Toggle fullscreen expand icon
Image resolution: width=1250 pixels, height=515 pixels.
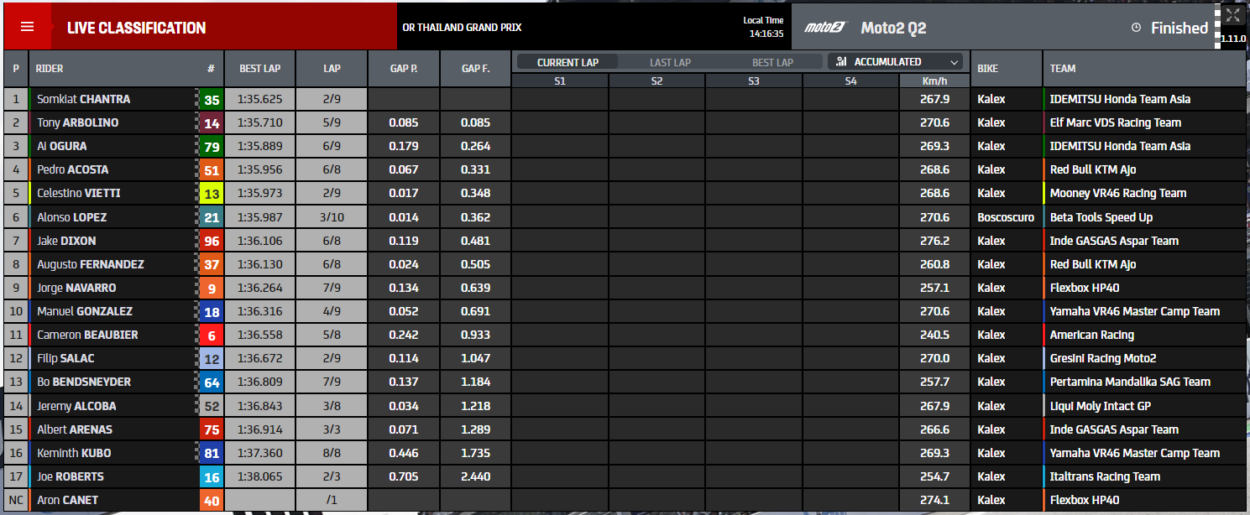pos(1233,16)
